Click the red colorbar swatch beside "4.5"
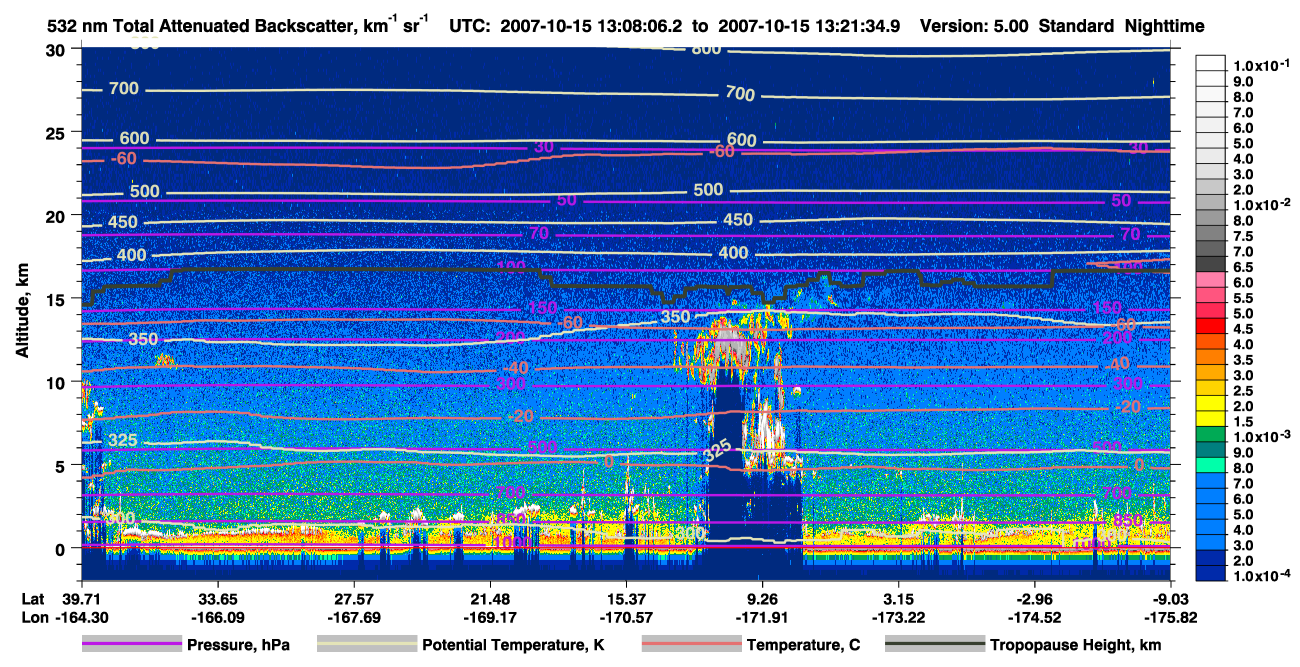 click(x=1211, y=328)
